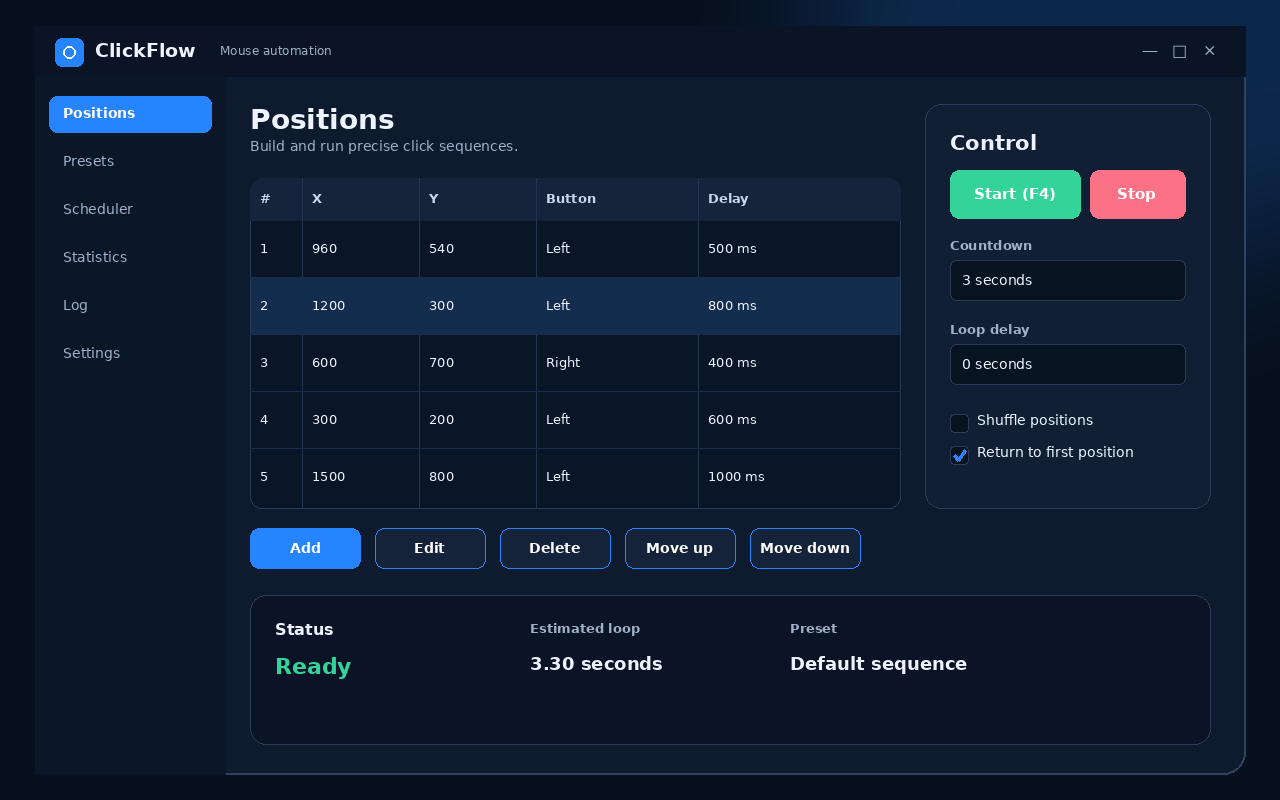Maximize the ClickFlow window
Screen dimensions: 1280x800
tap(1180, 51)
